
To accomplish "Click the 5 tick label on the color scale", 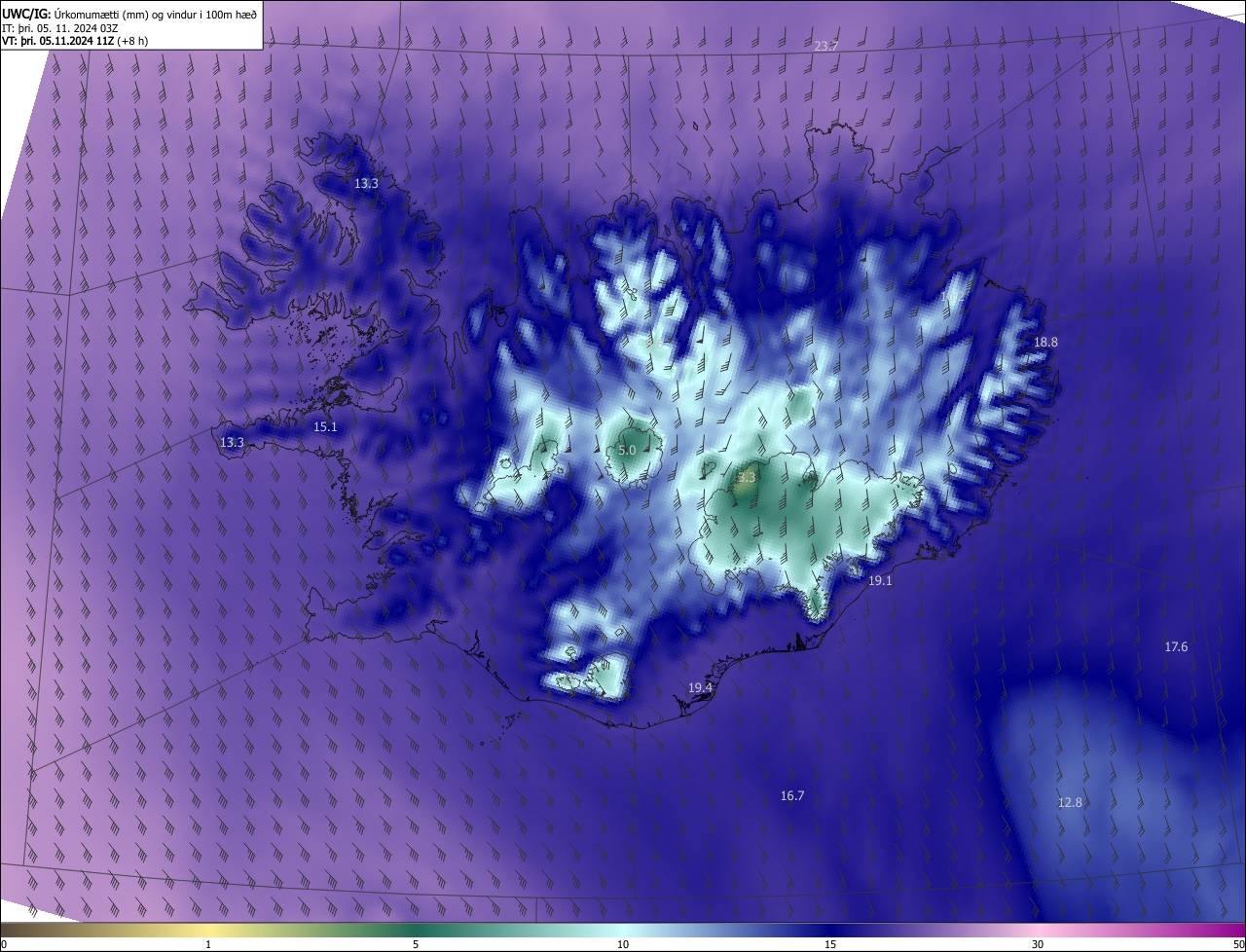I will pos(416,944).
